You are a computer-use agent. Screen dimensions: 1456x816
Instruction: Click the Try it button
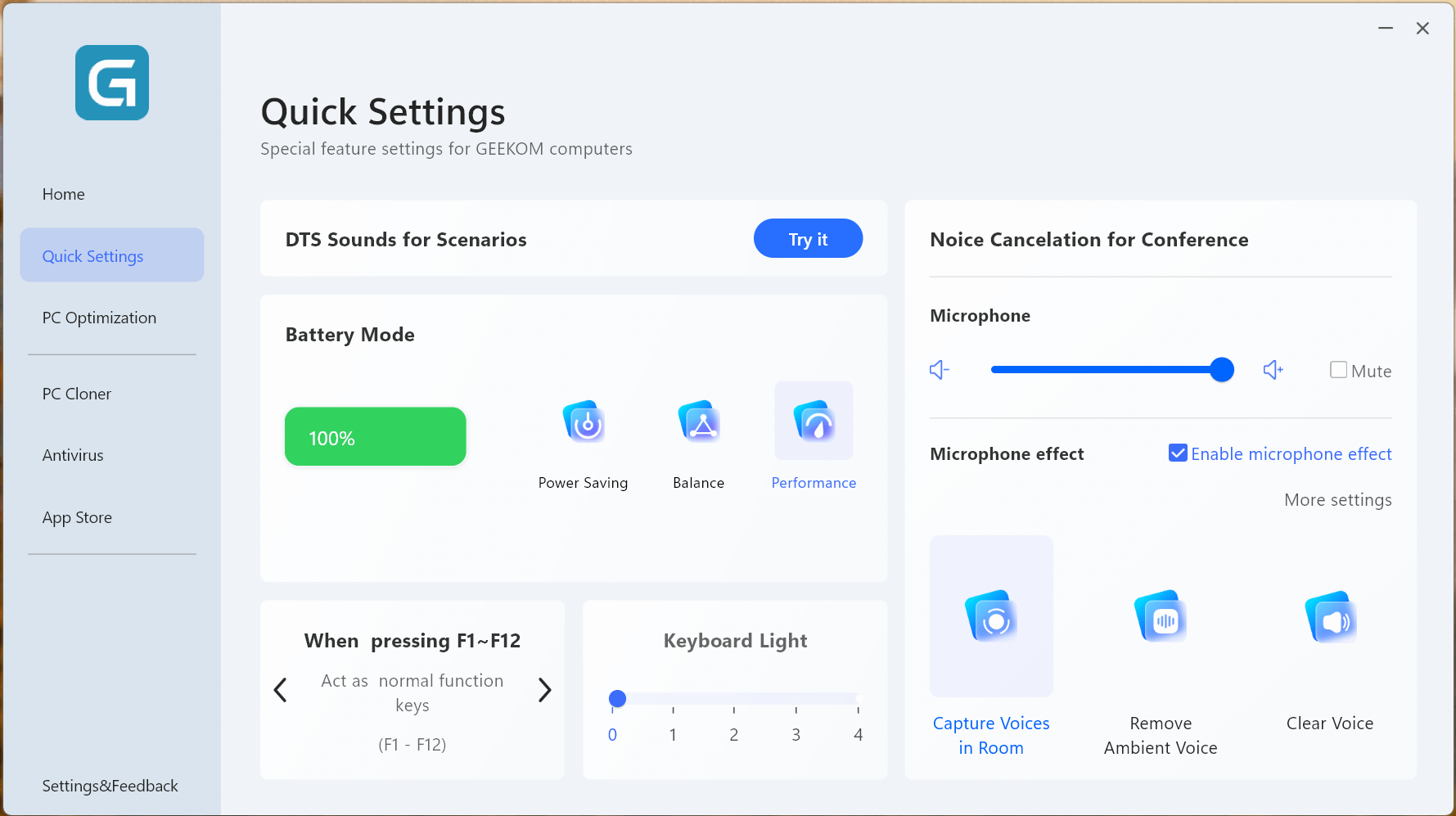[808, 239]
